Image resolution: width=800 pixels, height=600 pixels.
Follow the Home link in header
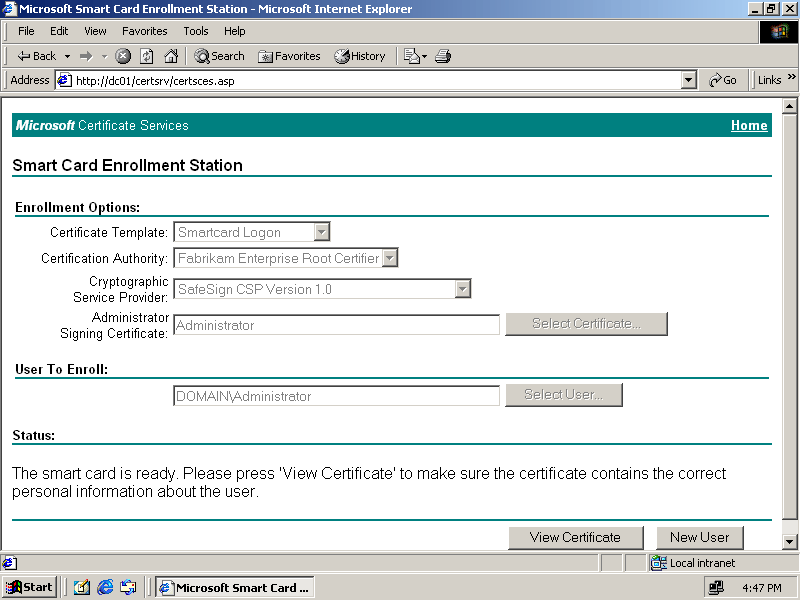749,125
